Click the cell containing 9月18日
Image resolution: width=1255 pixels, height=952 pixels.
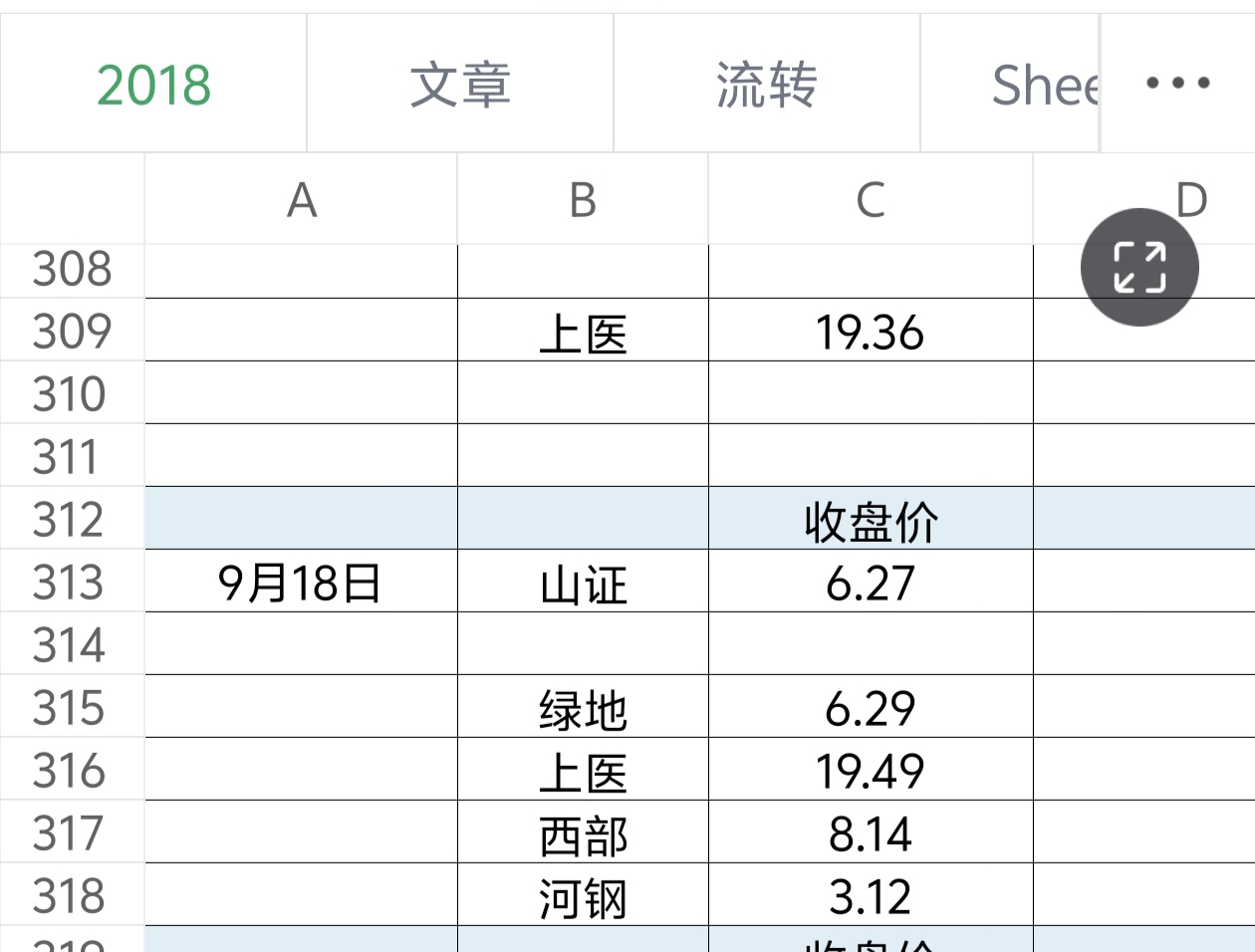click(301, 582)
